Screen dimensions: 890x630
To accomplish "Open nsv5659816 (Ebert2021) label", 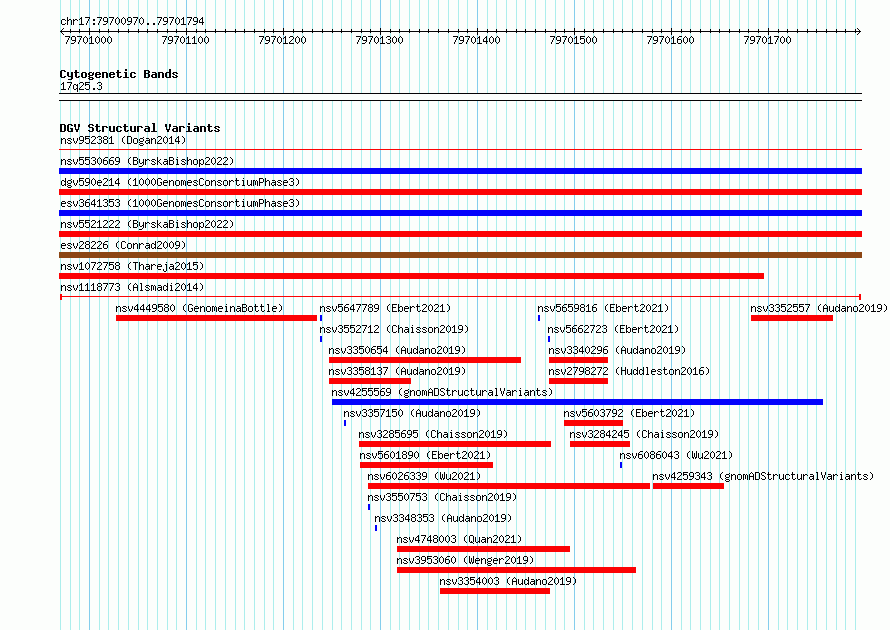I will [603, 308].
